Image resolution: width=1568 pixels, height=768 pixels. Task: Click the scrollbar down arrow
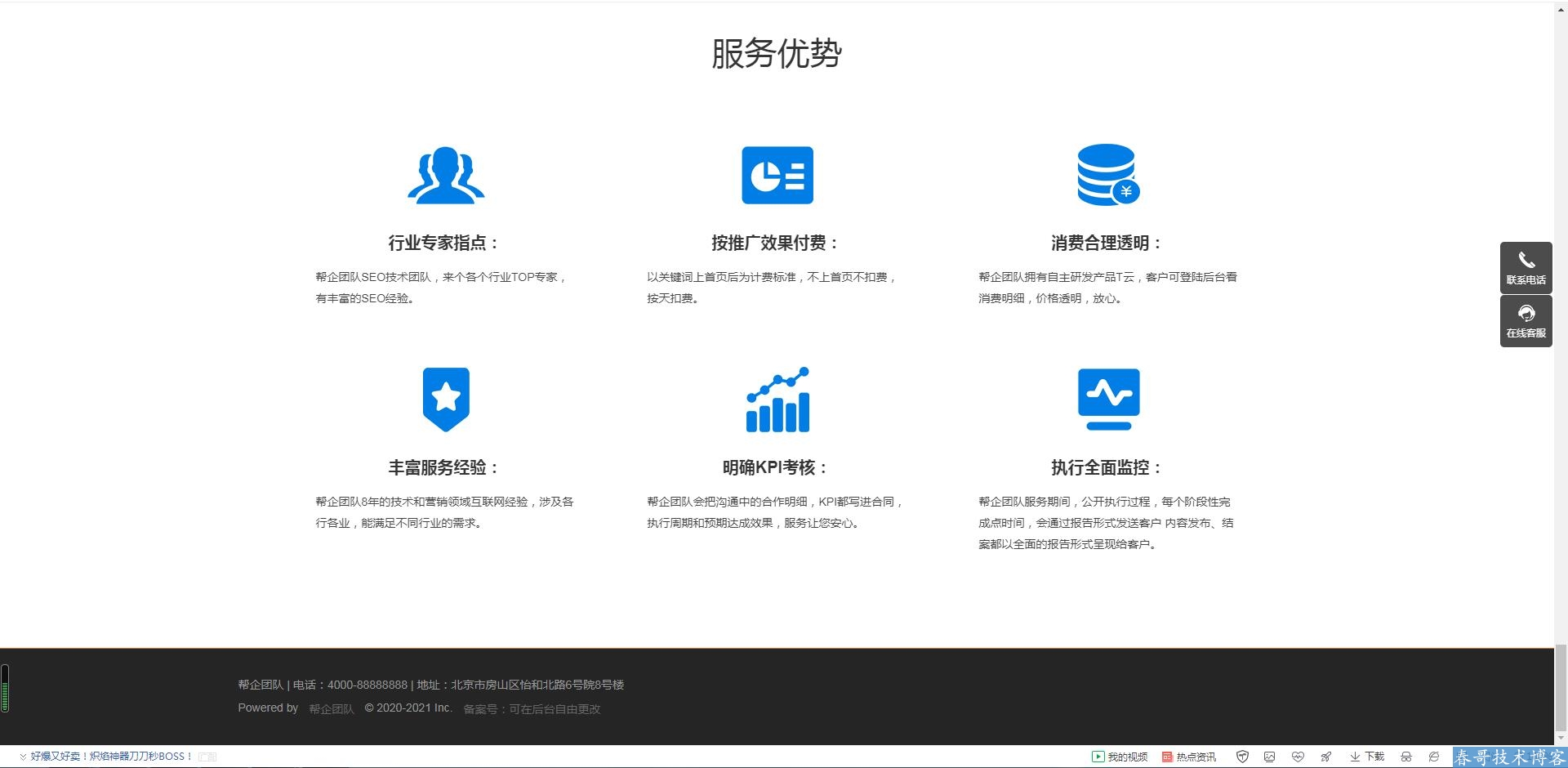pyautogui.click(x=1561, y=738)
